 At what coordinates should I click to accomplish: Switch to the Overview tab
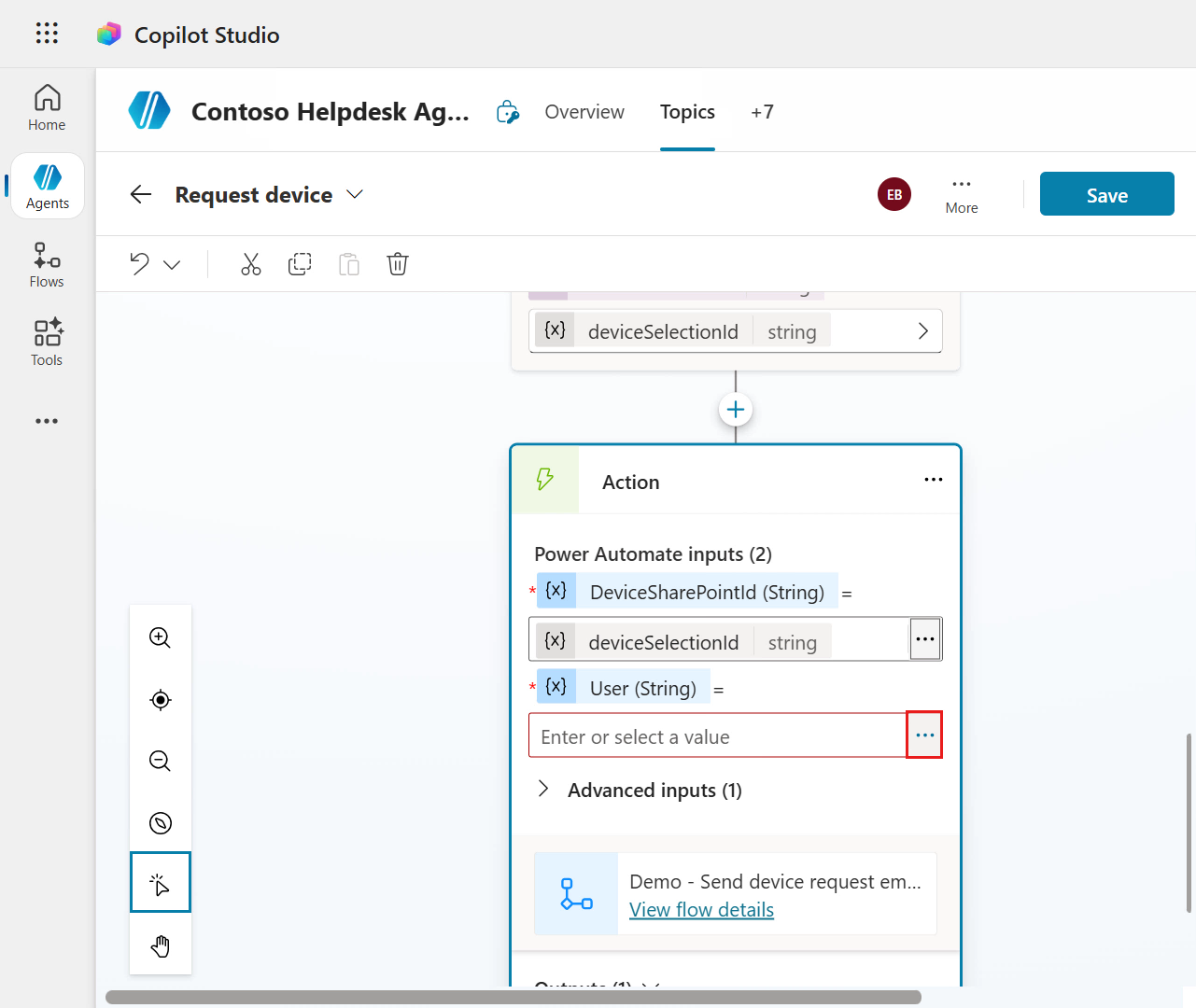pyautogui.click(x=584, y=112)
